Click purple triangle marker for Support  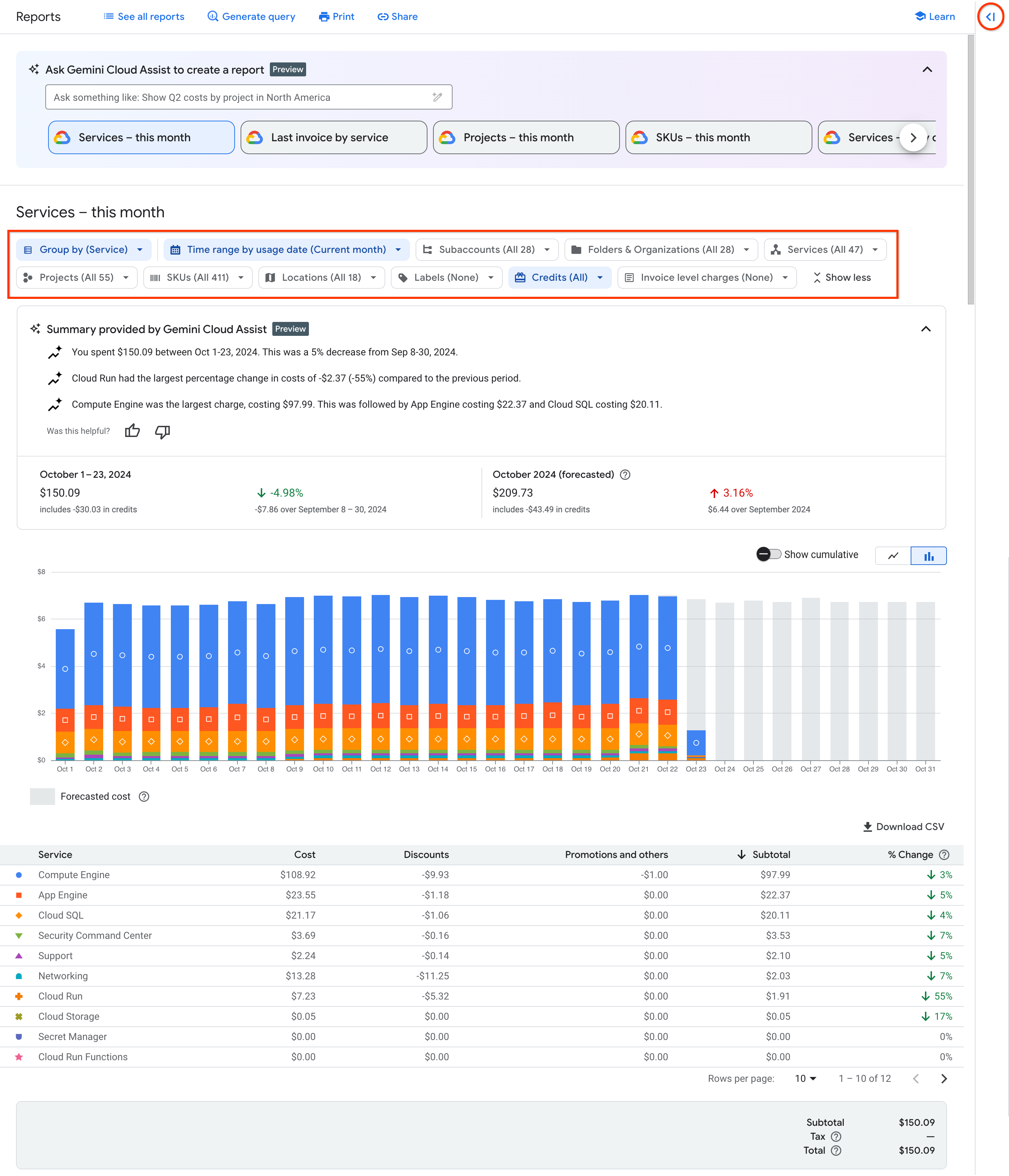(19, 956)
